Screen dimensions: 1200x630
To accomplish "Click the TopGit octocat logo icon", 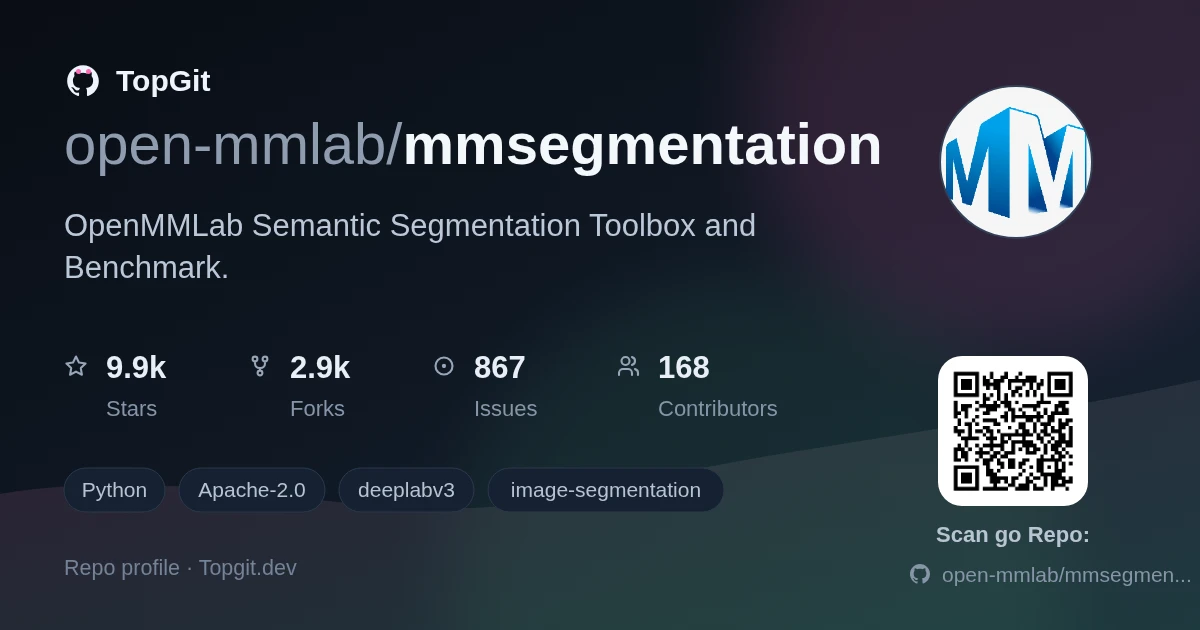I will (83, 81).
